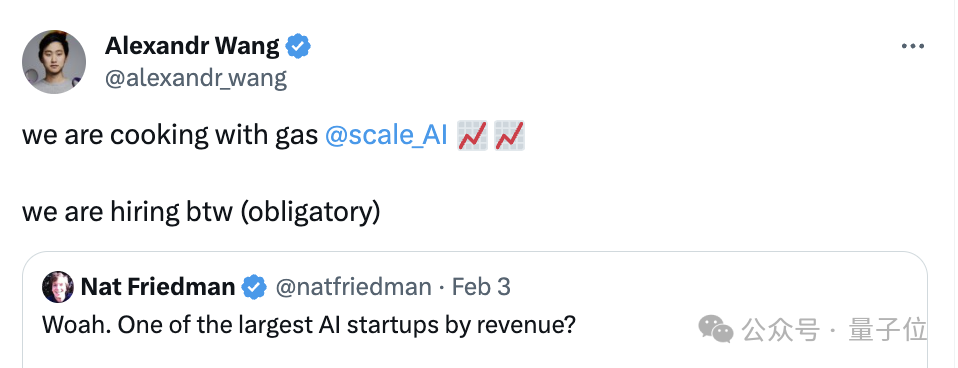Viewport: 958px width, 368px height.
Task: Go to the @natfriedman handle
Action: pyautogui.click(x=353, y=287)
